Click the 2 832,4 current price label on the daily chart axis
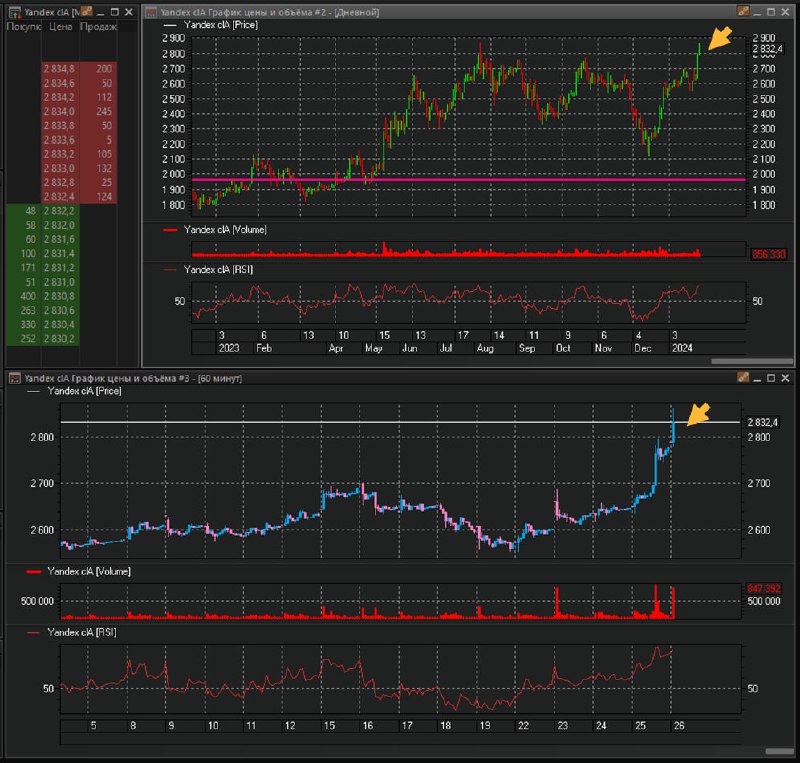800x763 pixels. pyautogui.click(x=767, y=49)
